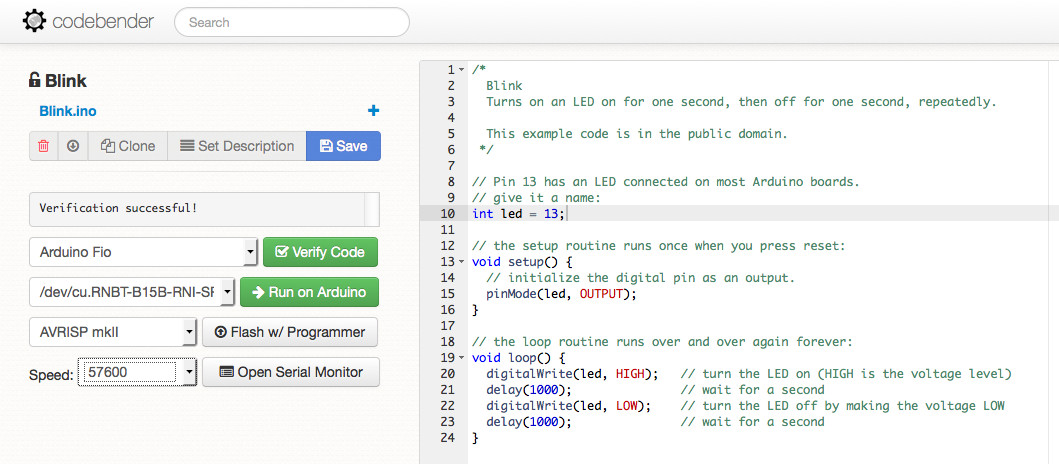Click the download sketch icon button
The image size is (1059, 464).
pos(73,146)
